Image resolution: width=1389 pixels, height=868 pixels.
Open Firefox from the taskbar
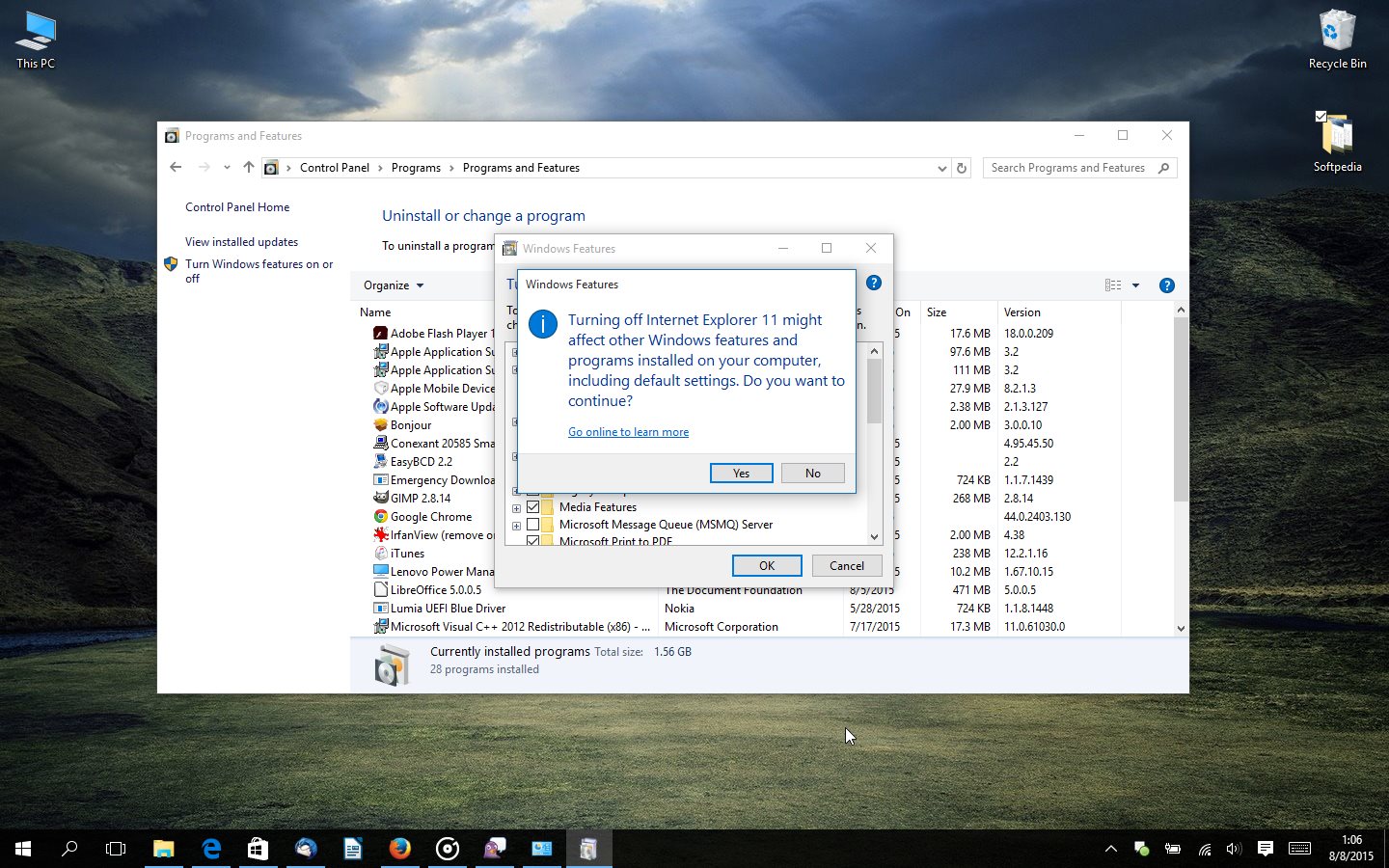tap(399, 849)
